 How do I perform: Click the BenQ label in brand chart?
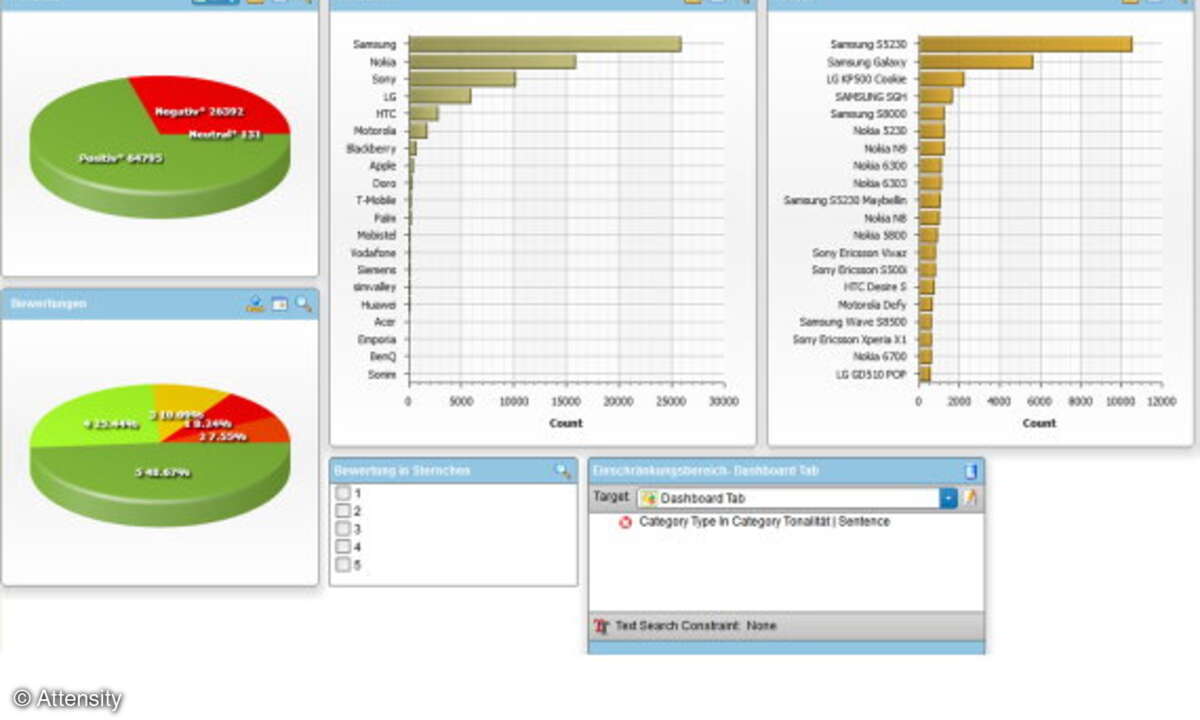point(384,356)
